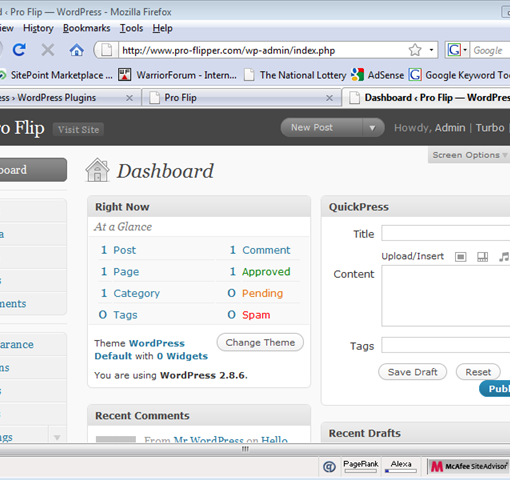The image size is (510, 480).
Task: Click the @ status bar icon
Action: pos(329,467)
